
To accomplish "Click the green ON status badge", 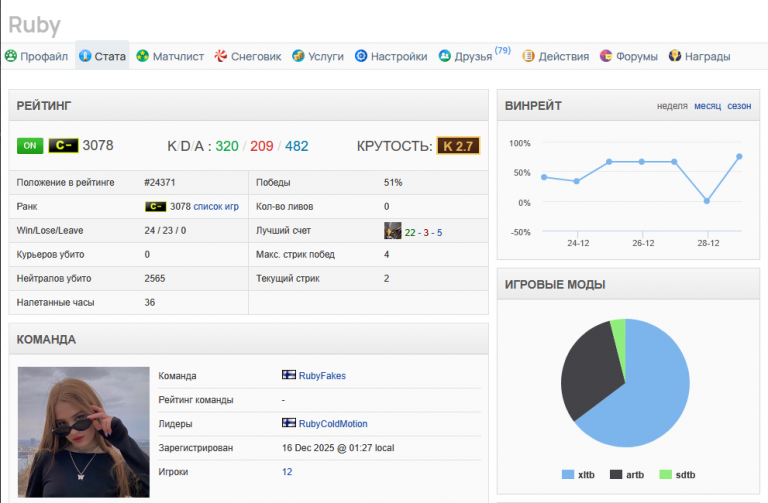I will coord(30,145).
